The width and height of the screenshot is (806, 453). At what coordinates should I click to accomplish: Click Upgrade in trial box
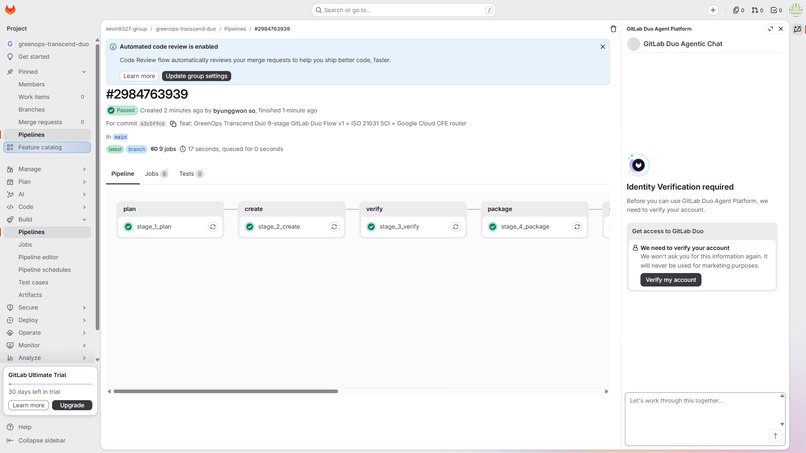pyautogui.click(x=72, y=405)
